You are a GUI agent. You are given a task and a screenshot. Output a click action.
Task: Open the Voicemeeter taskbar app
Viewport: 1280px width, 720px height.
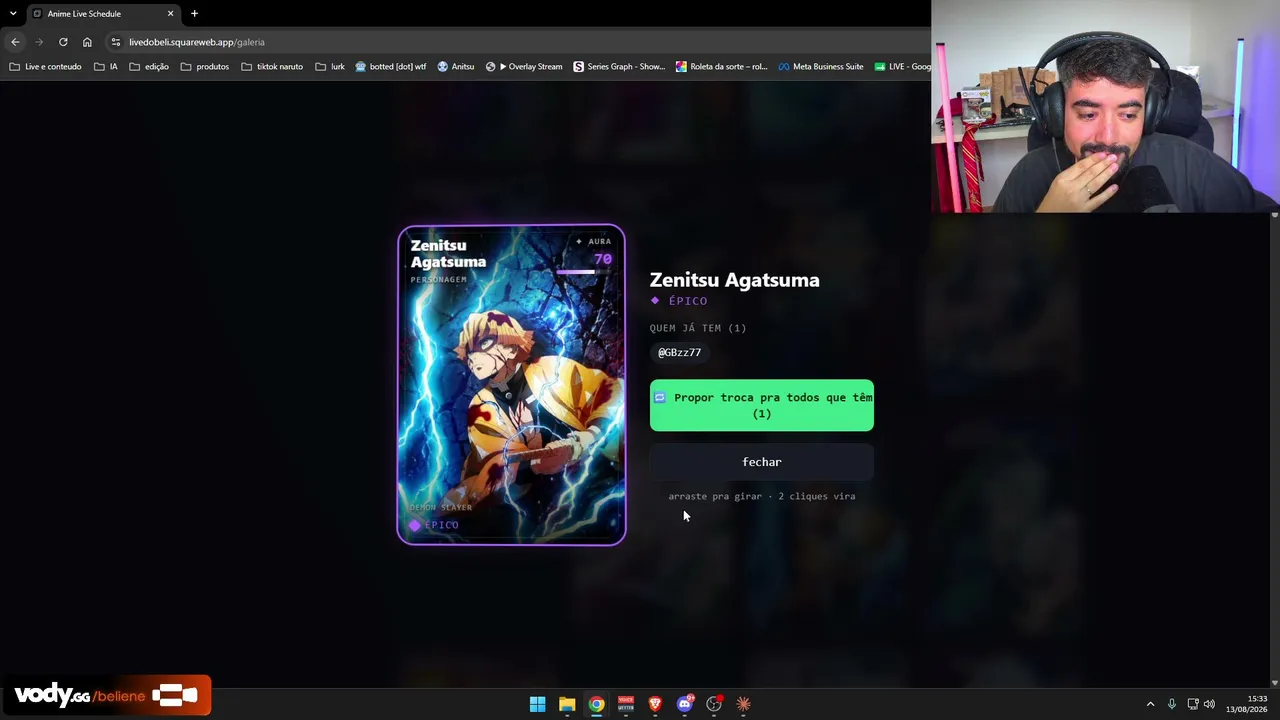tap(626, 704)
